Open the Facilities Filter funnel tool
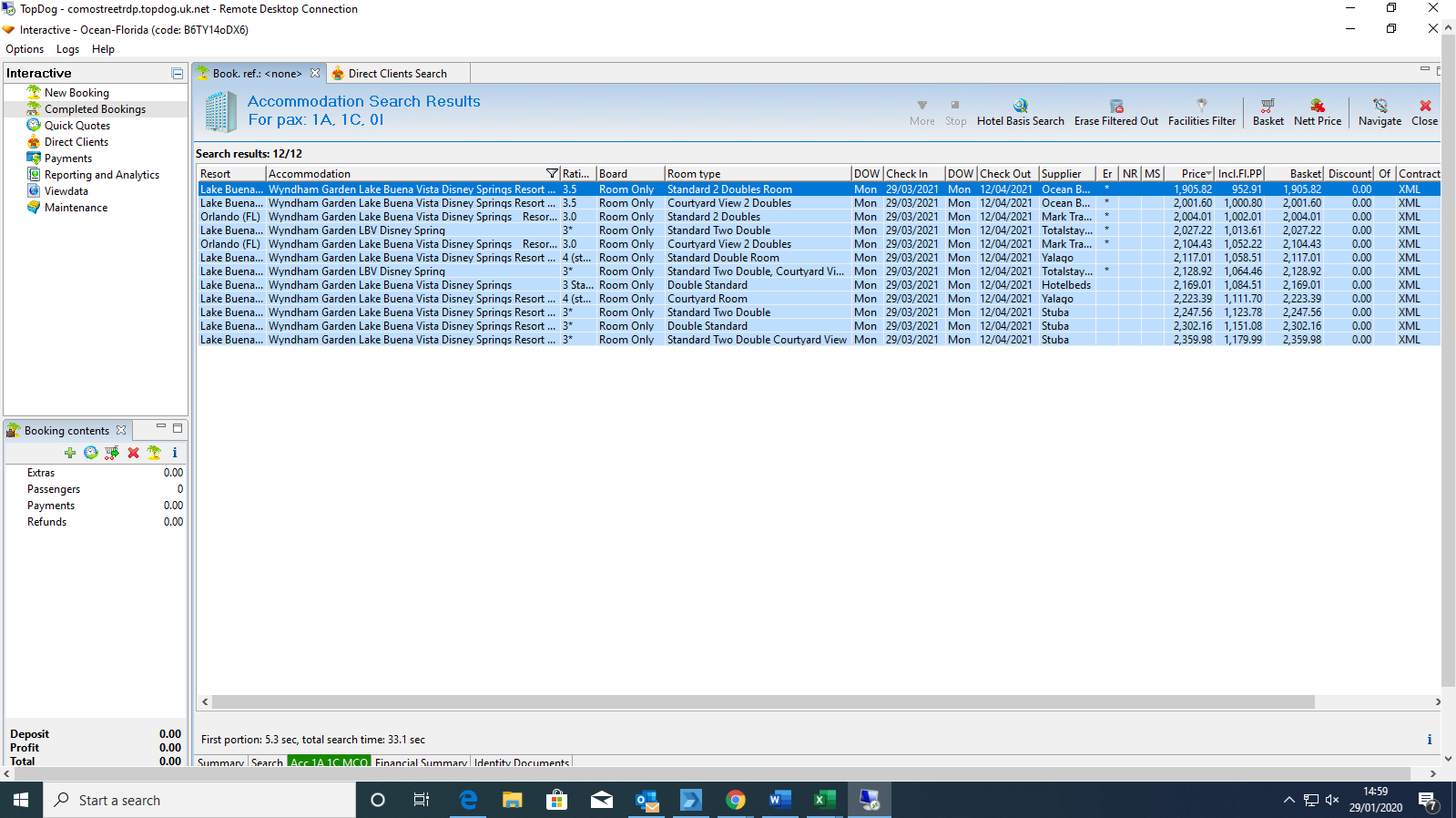Screen dimensions: 1456x818 1202,106
